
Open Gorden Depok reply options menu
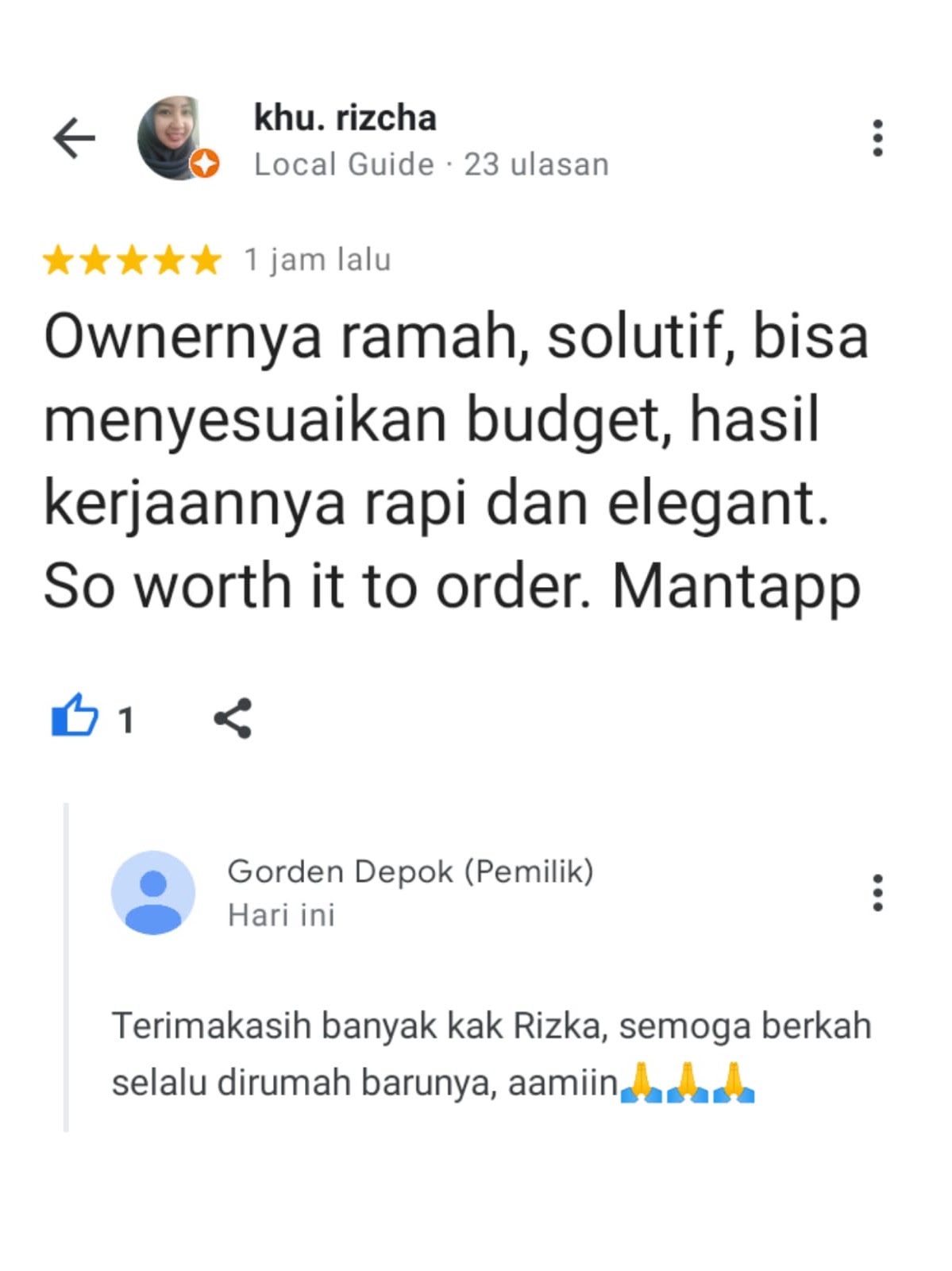[x=877, y=892]
